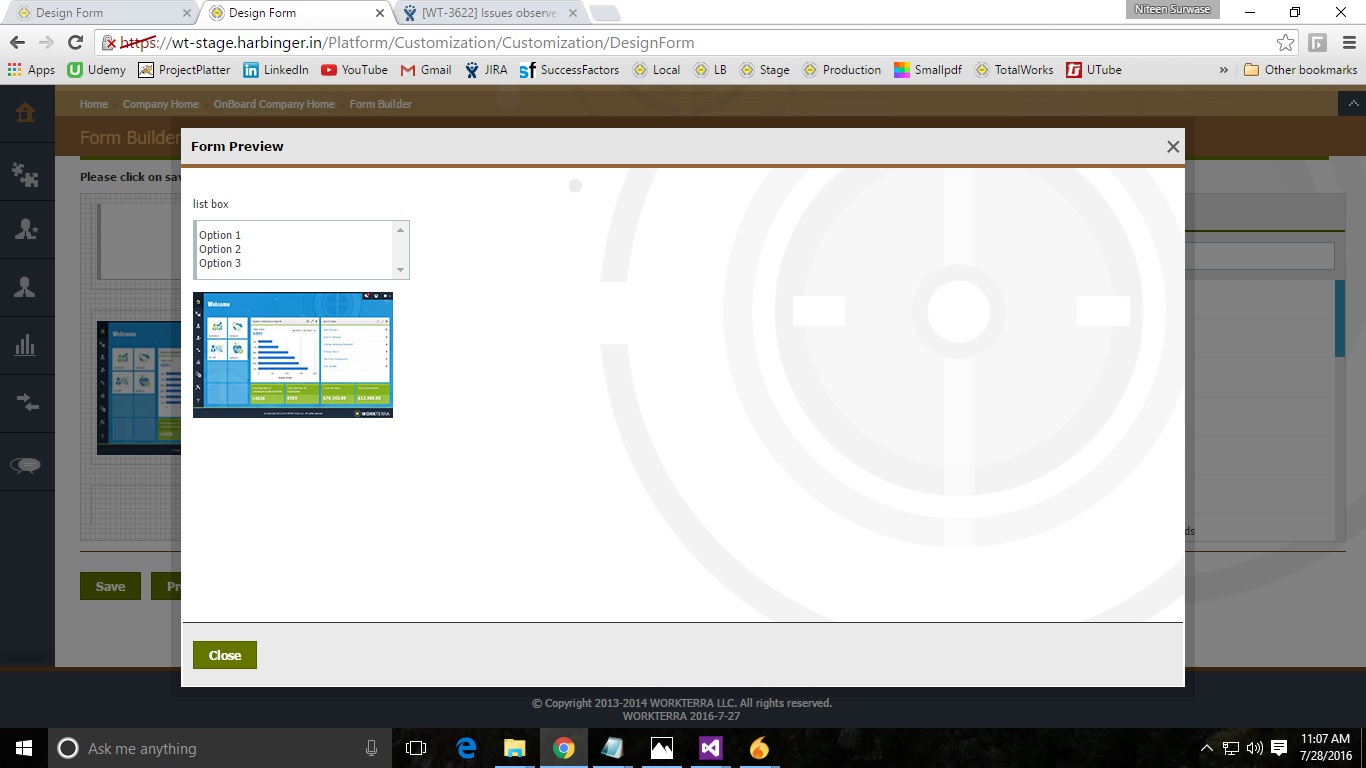
Task: Open Apps bookmark shortcut
Action: coord(31,70)
